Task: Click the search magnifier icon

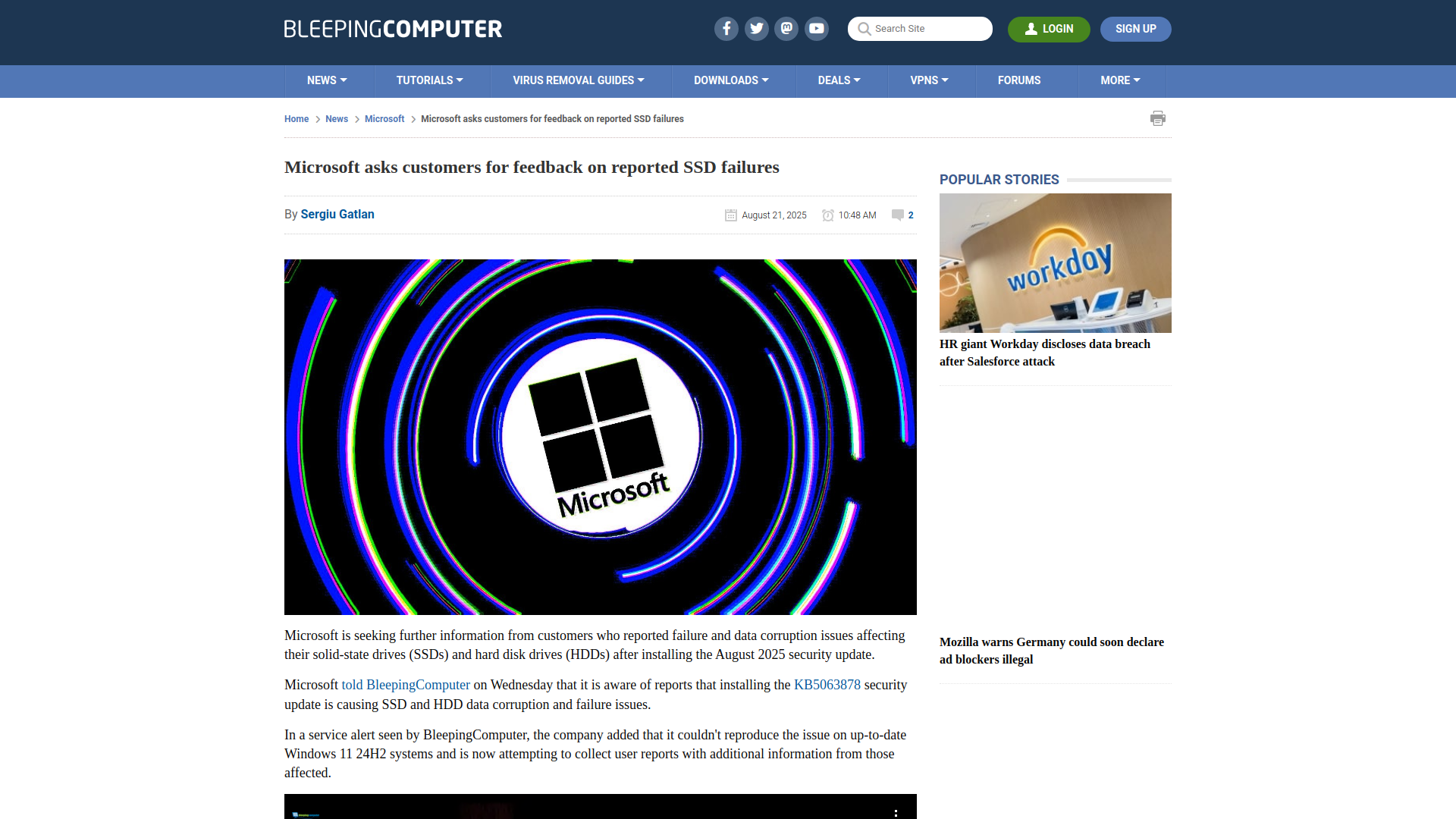Action: pos(864,29)
